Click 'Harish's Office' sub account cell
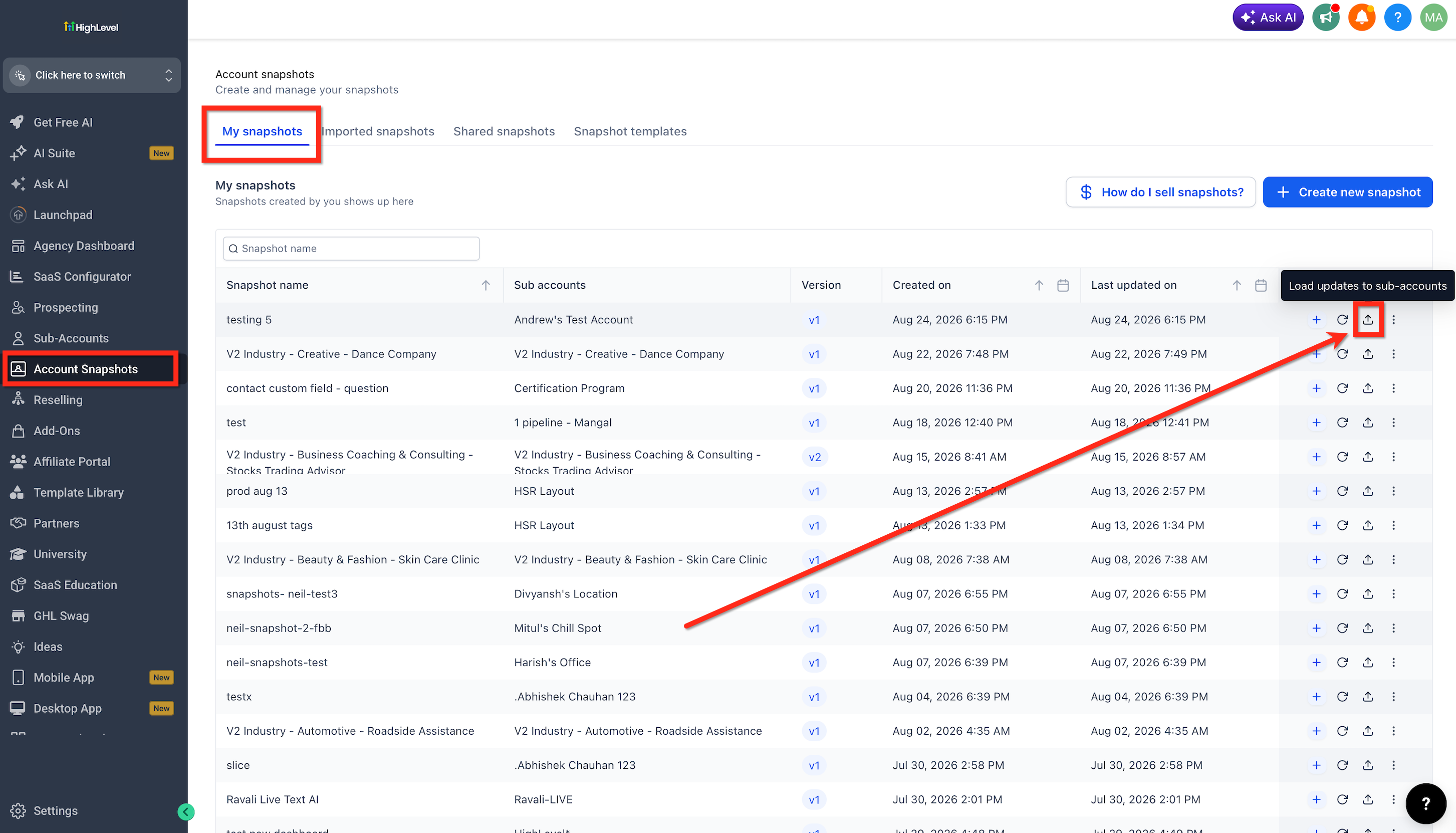This screenshot has width=1456, height=833. [553, 663]
